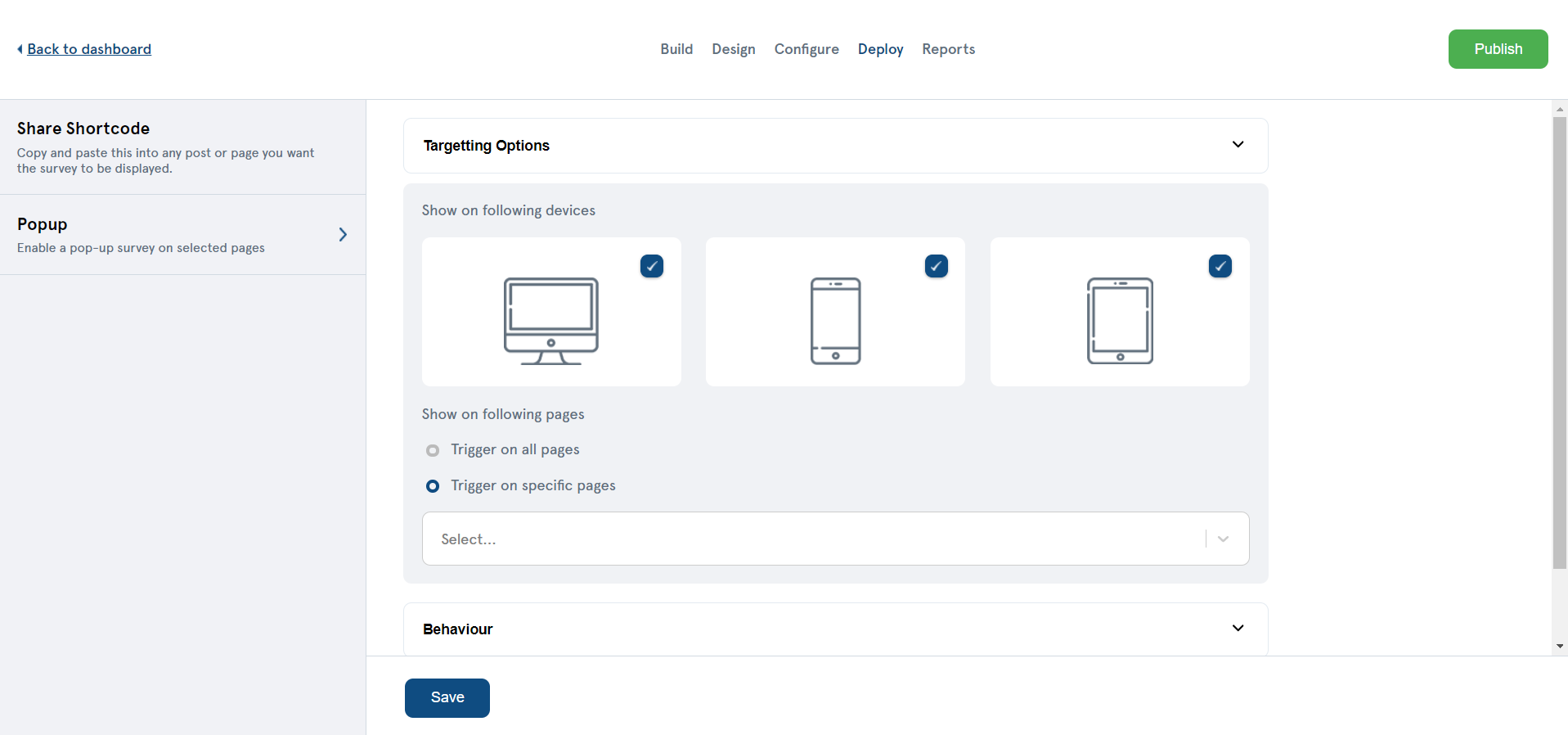Uncheck the tablet device checkbox
1568x735 pixels.
pyautogui.click(x=1220, y=266)
